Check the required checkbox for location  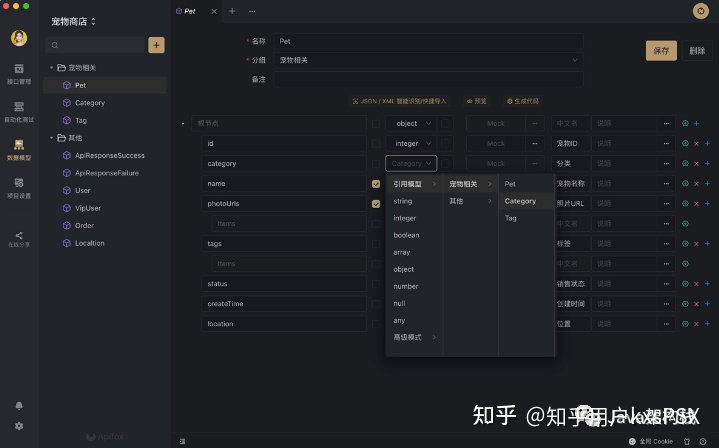tap(376, 324)
